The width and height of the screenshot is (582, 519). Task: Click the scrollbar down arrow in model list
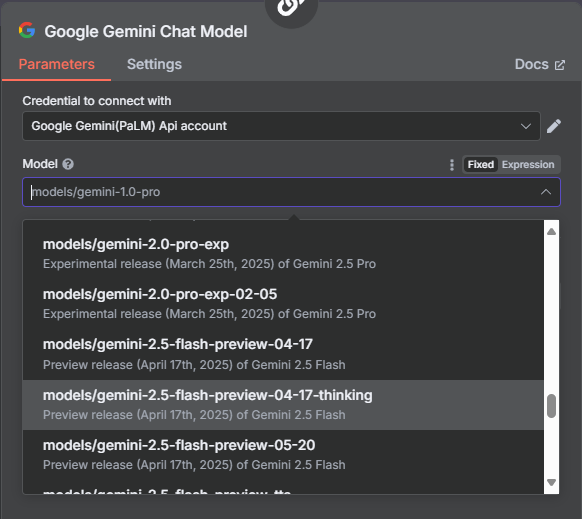click(x=551, y=482)
